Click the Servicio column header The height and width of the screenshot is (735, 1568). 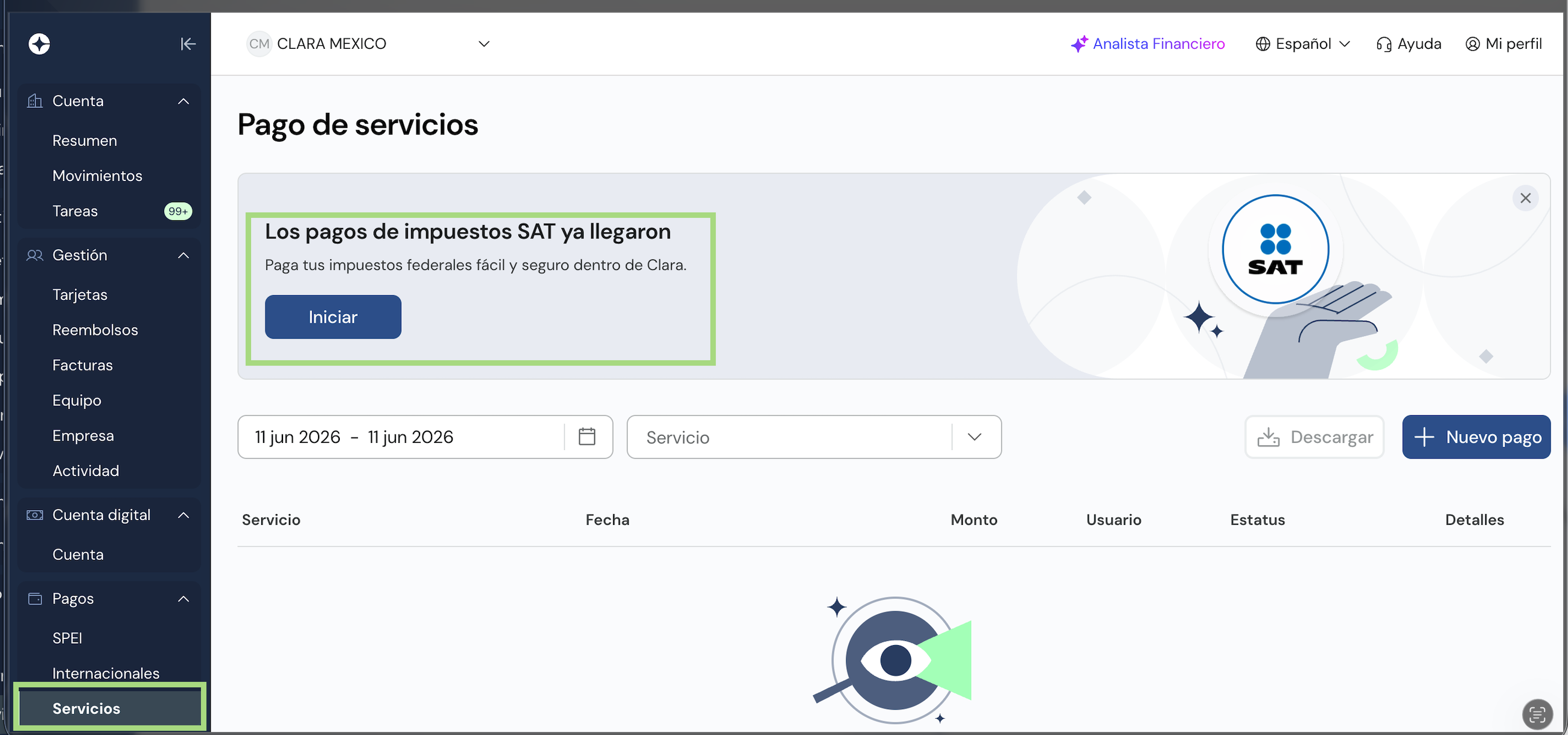[271, 520]
